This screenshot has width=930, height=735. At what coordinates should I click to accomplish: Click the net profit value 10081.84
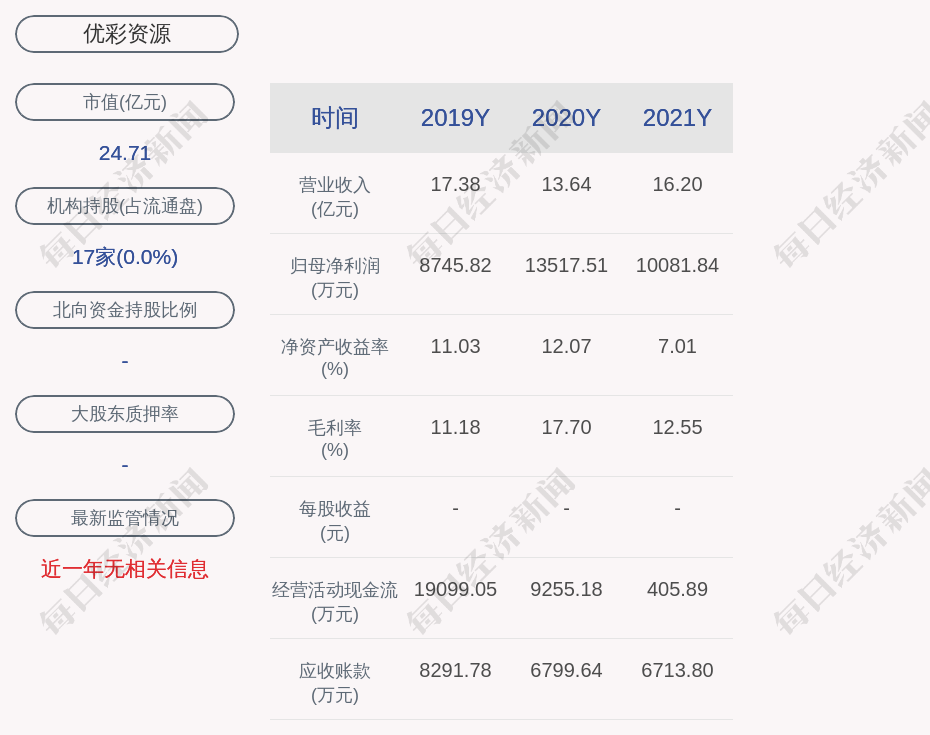[x=677, y=265]
